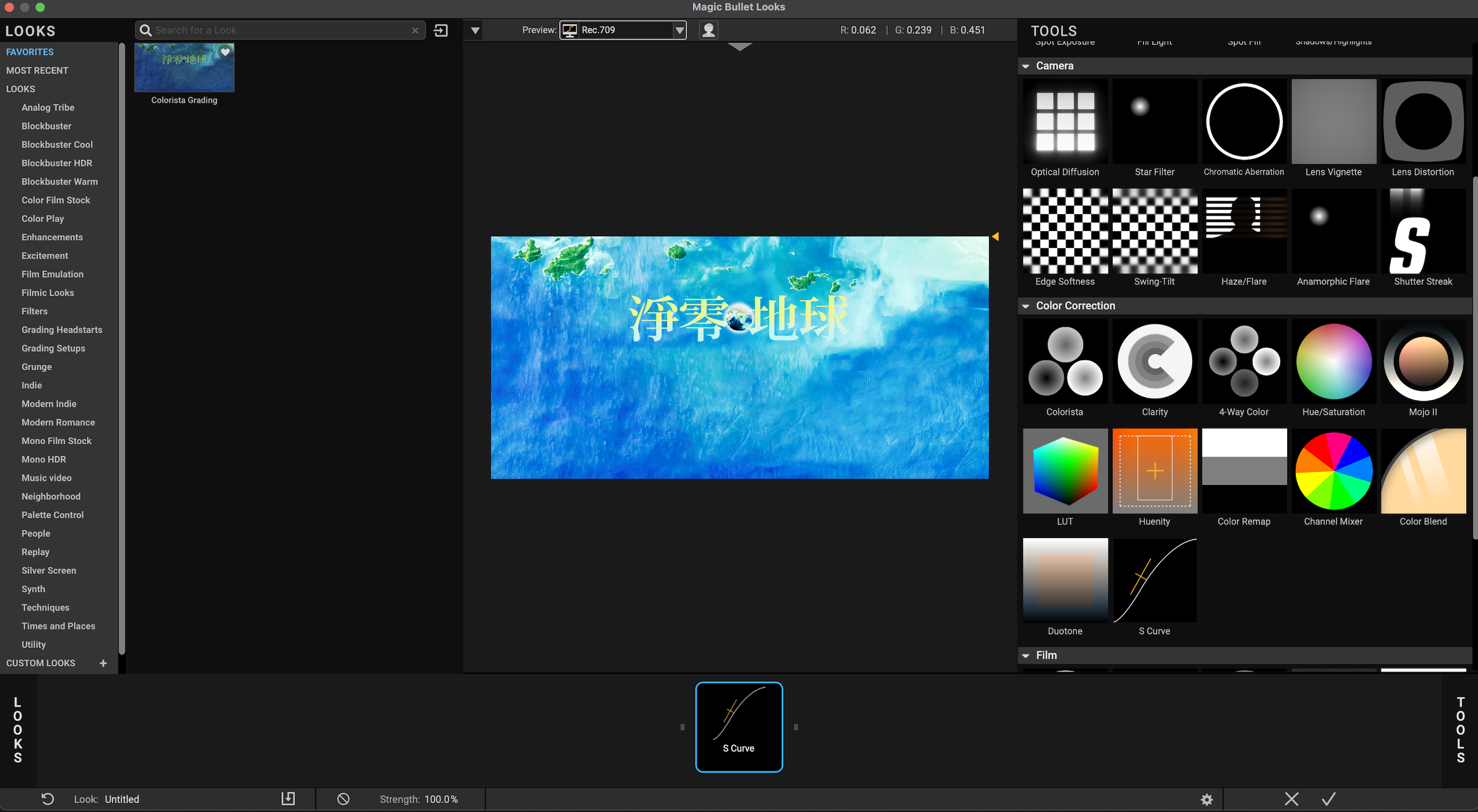Select the Chromatic Aberration tool
The width and height of the screenshot is (1478, 812).
click(x=1244, y=122)
